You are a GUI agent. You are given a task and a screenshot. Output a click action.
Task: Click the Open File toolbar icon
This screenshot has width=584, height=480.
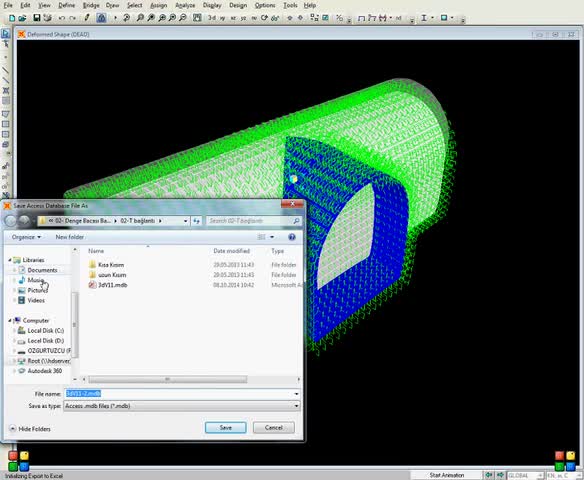tap(22, 18)
